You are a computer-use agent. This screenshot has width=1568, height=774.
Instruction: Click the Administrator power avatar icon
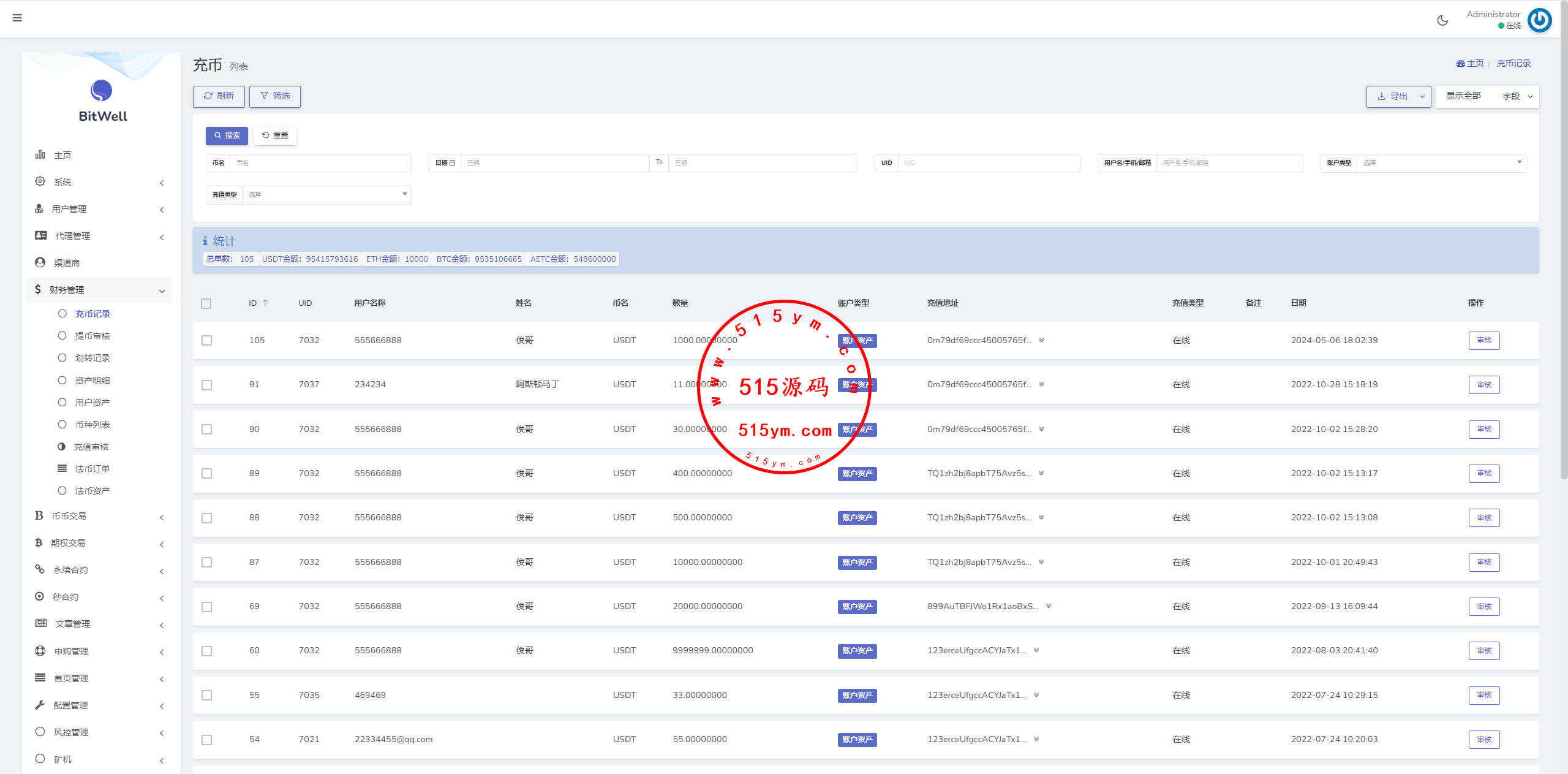pyautogui.click(x=1539, y=20)
